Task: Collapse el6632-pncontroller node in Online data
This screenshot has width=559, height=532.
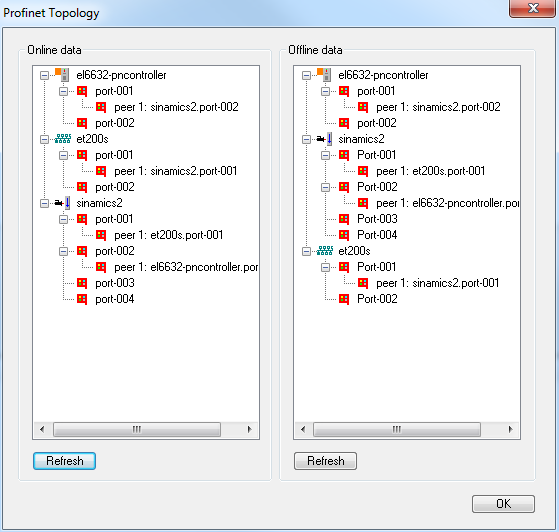Action: pos(45,75)
